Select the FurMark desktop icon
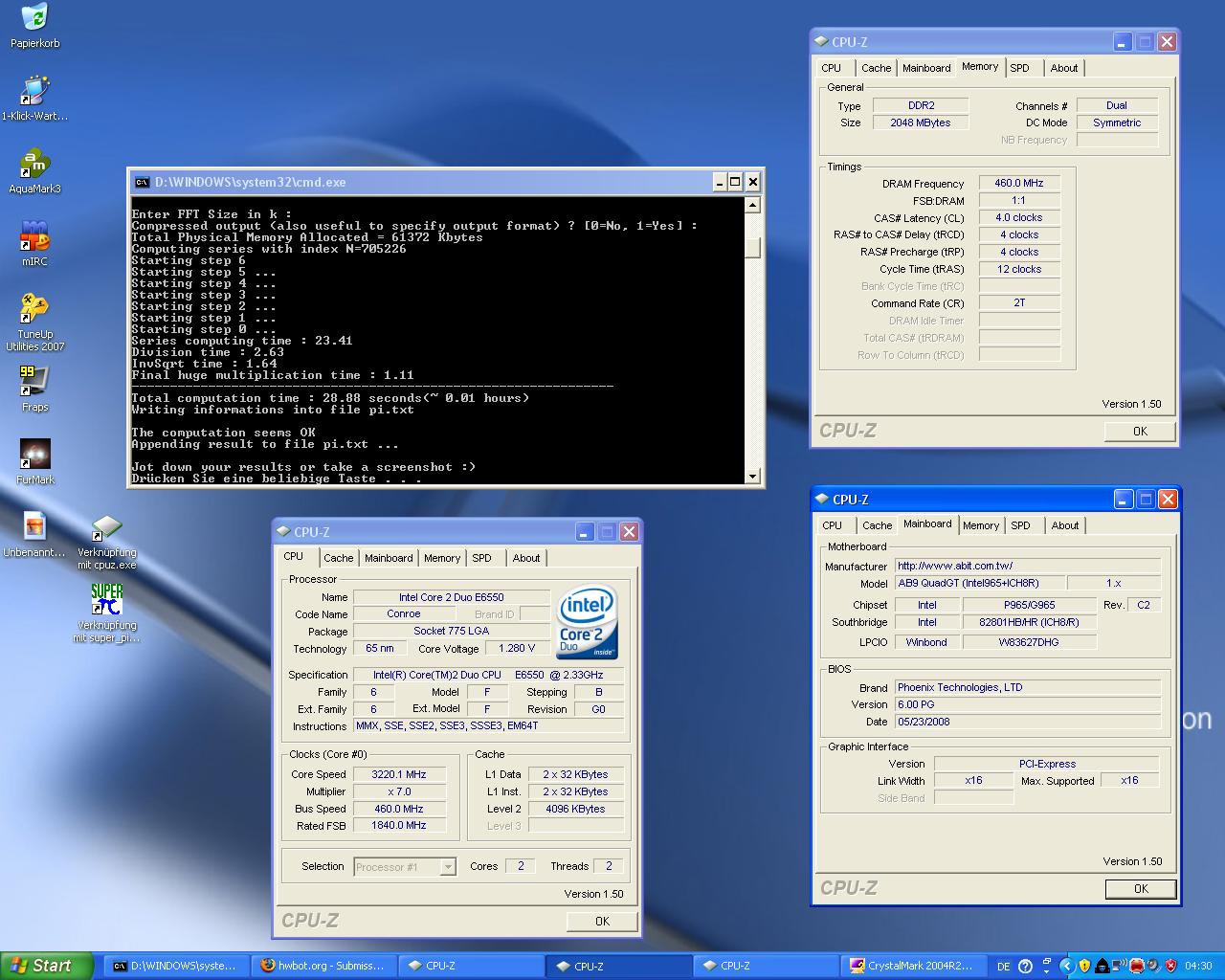 [x=34, y=454]
